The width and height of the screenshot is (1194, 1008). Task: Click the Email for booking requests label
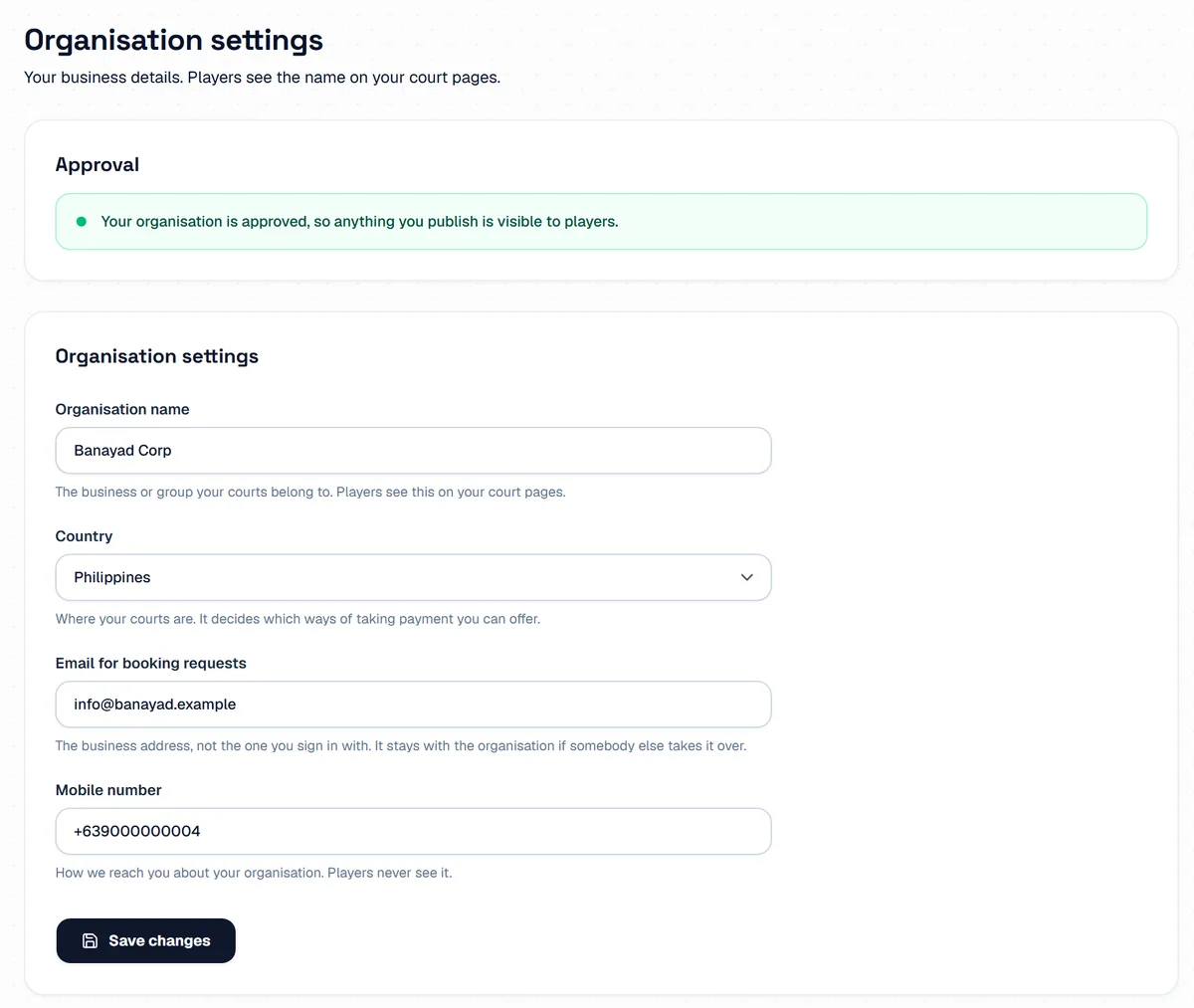[x=150, y=663]
